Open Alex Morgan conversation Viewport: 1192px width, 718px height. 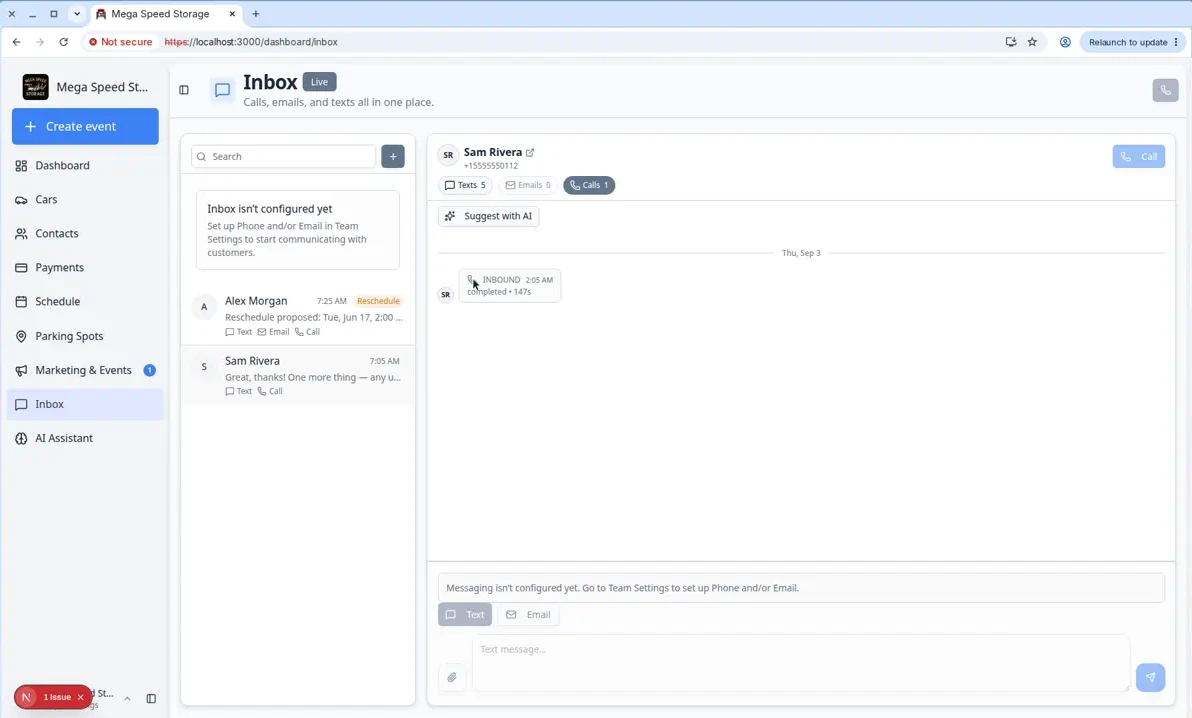pos(298,315)
